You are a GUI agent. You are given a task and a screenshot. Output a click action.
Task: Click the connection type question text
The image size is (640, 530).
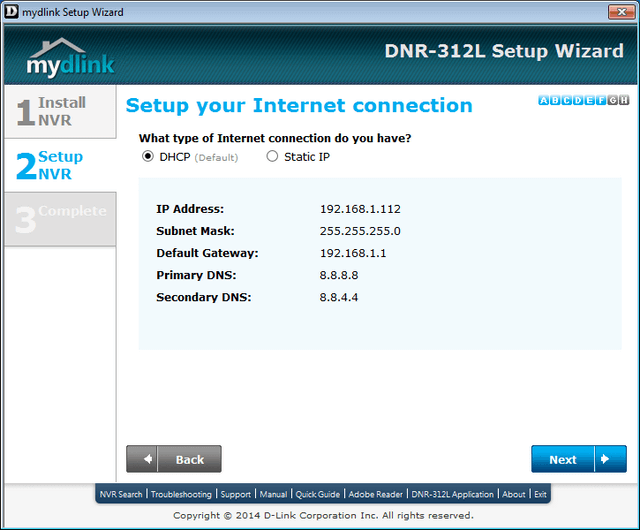(275, 138)
